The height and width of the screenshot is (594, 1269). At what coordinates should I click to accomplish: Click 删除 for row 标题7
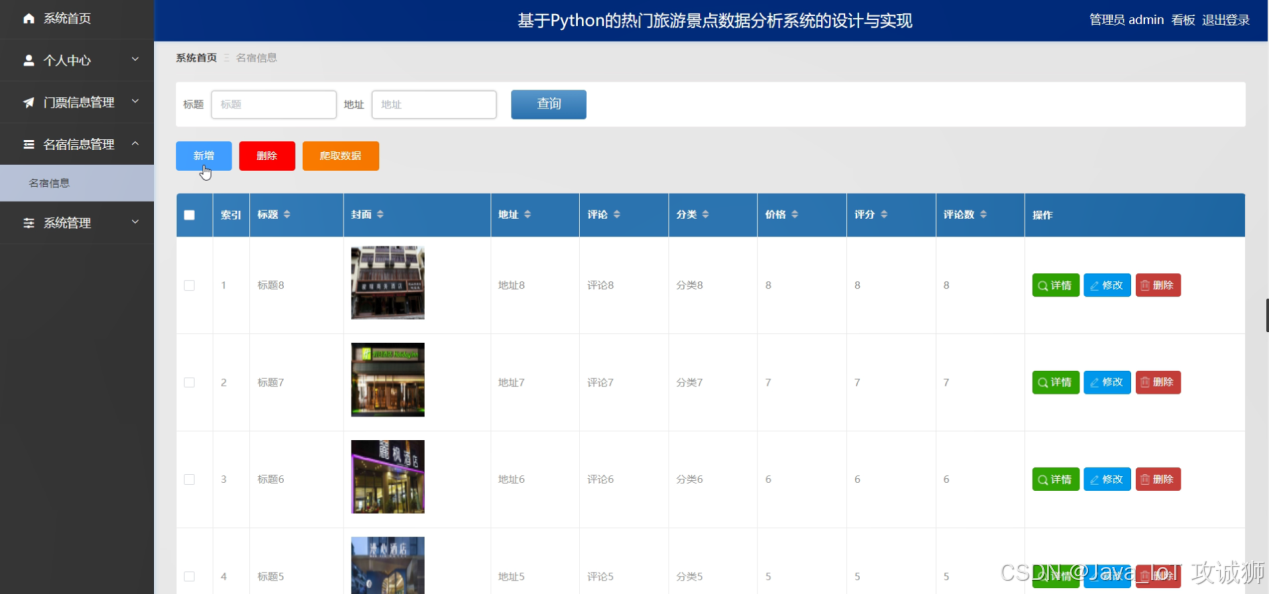[x=1158, y=382]
